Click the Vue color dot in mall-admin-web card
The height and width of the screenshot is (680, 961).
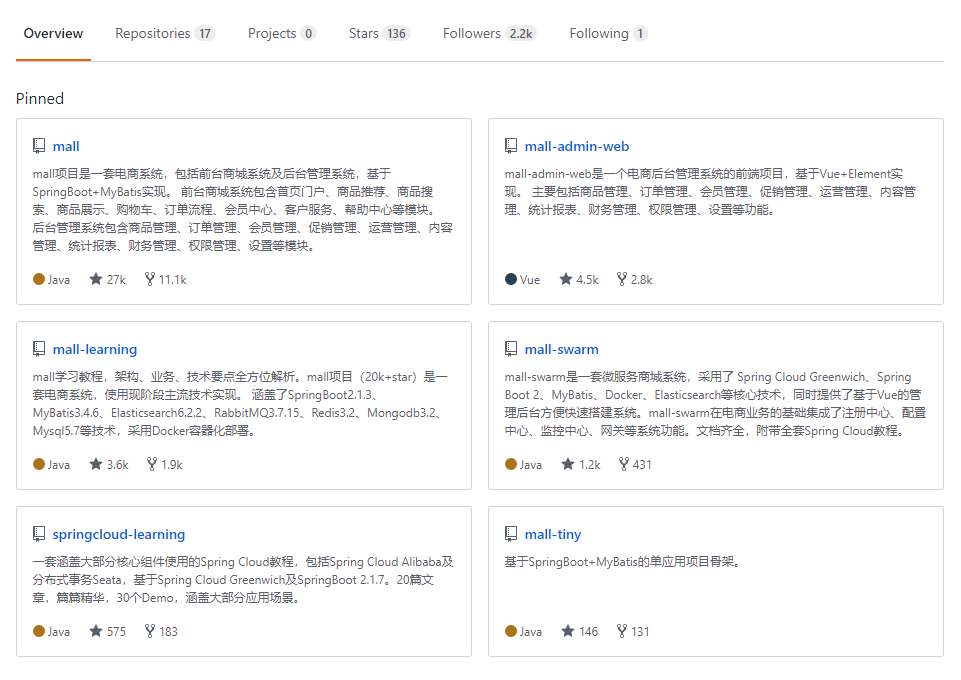(x=511, y=279)
